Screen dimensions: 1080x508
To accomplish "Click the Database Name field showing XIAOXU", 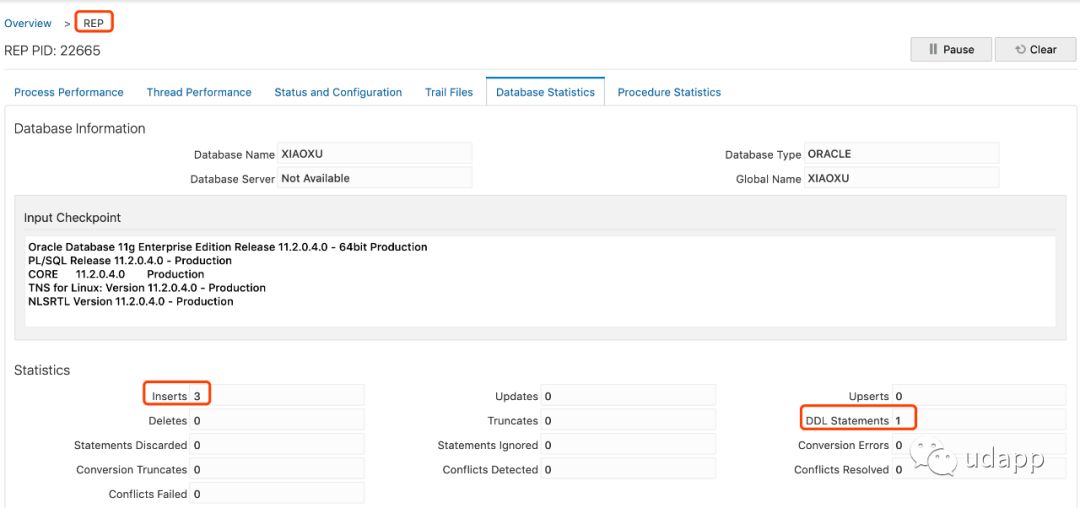I will (374, 154).
